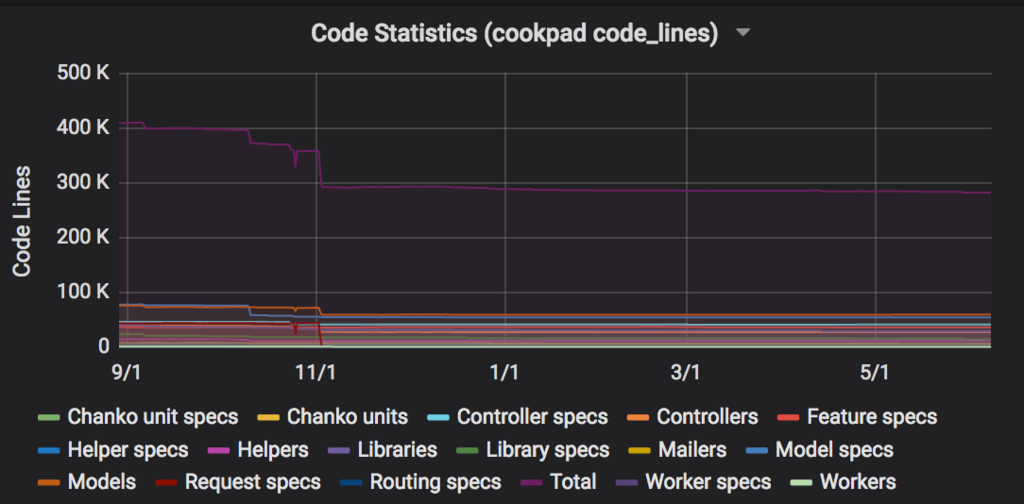
Task: Show only the Model specs series
Action: (834, 450)
